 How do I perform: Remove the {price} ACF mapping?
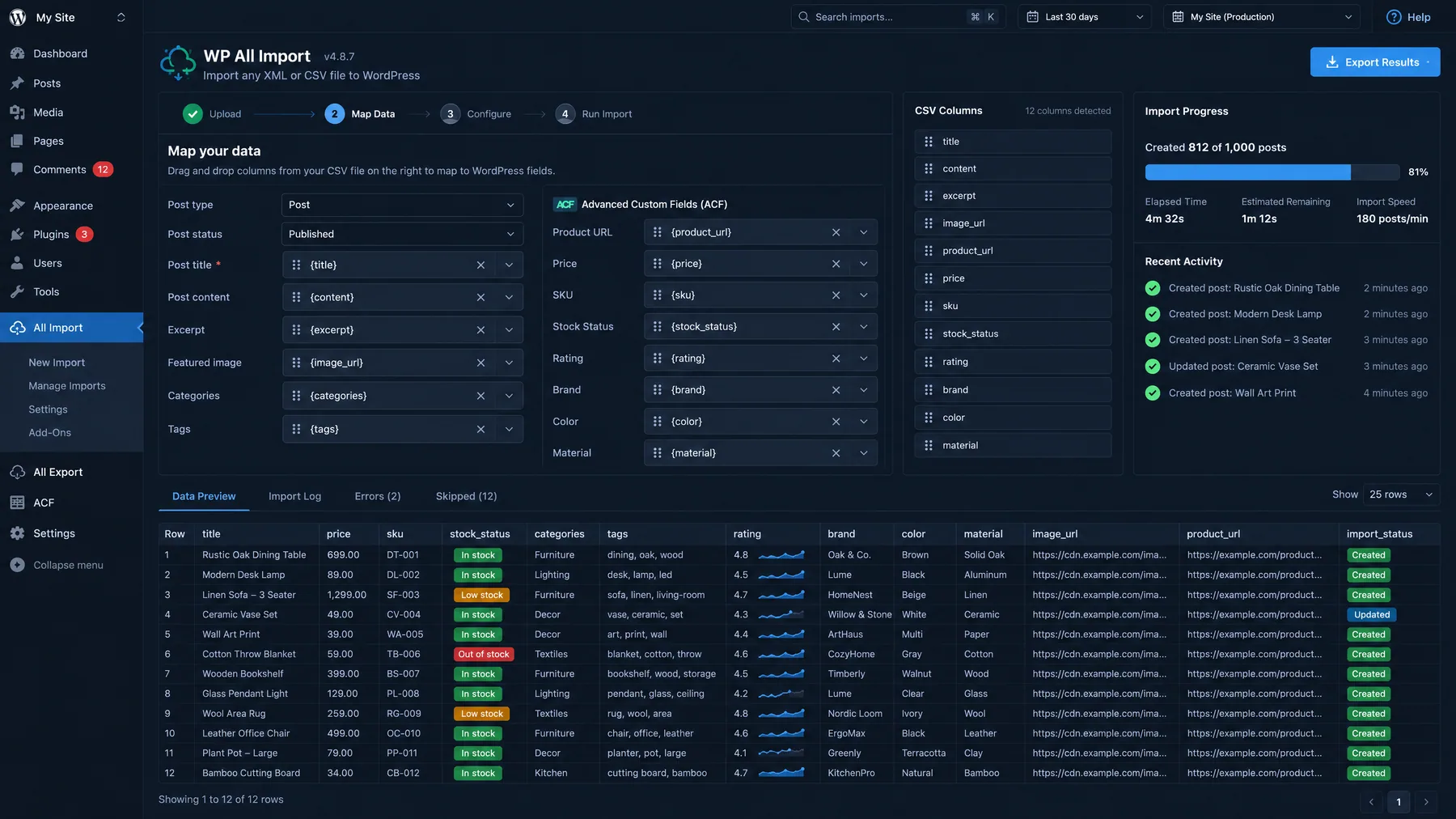pyautogui.click(x=836, y=264)
